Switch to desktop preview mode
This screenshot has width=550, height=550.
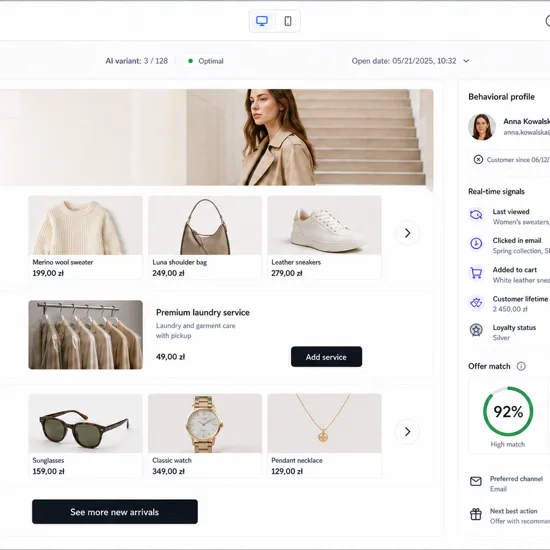(x=262, y=21)
